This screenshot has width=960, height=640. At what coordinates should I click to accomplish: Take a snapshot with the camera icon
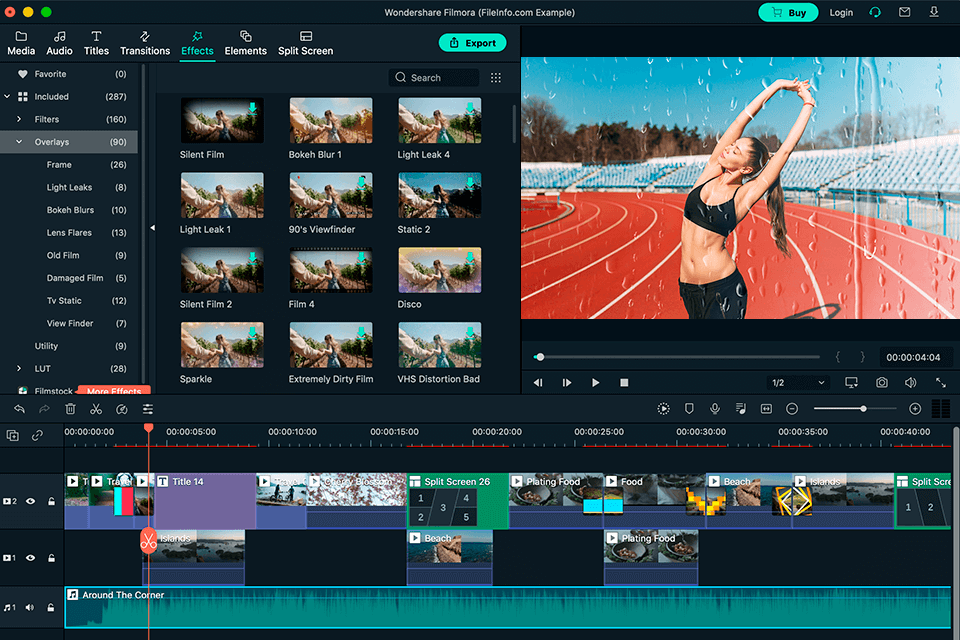[x=882, y=382]
